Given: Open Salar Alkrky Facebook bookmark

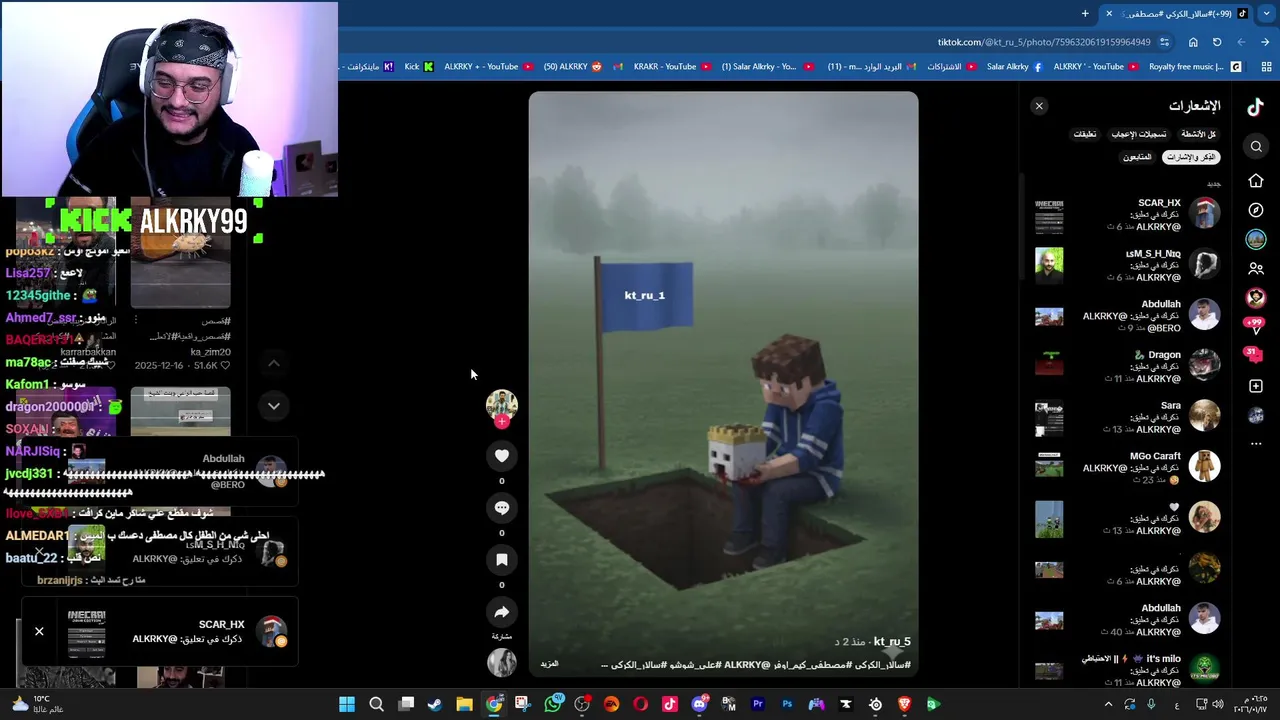Looking at the screenshot, I should pyautogui.click(x=1015, y=67).
